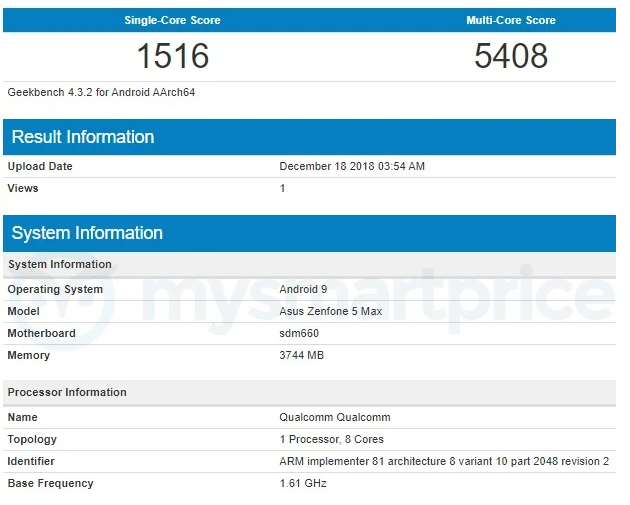This screenshot has width=630, height=505.
Task: Select the single-core score value 1516
Action: [172, 56]
